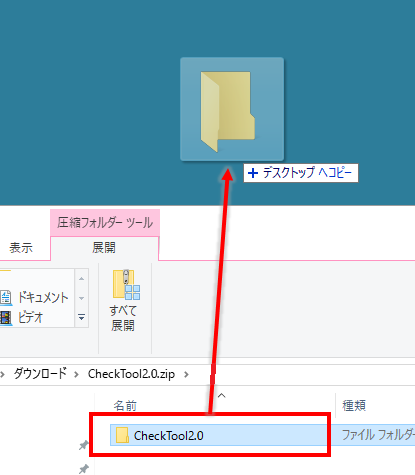Image resolution: width=415 pixels, height=475 pixels.
Task: Click pin icon beside CheckTool2.0 row
Action: click(83, 445)
